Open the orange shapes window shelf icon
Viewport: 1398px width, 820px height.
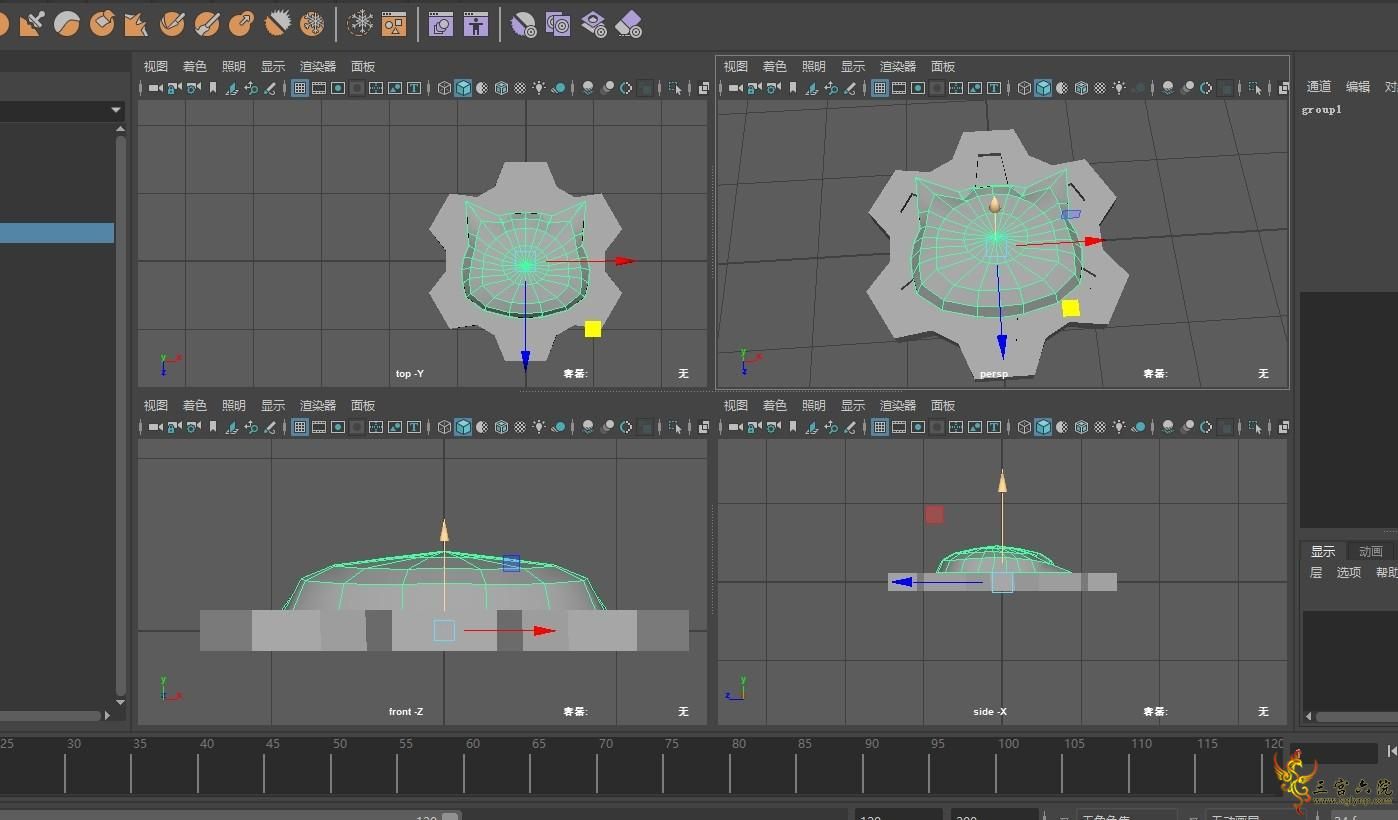point(394,23)
